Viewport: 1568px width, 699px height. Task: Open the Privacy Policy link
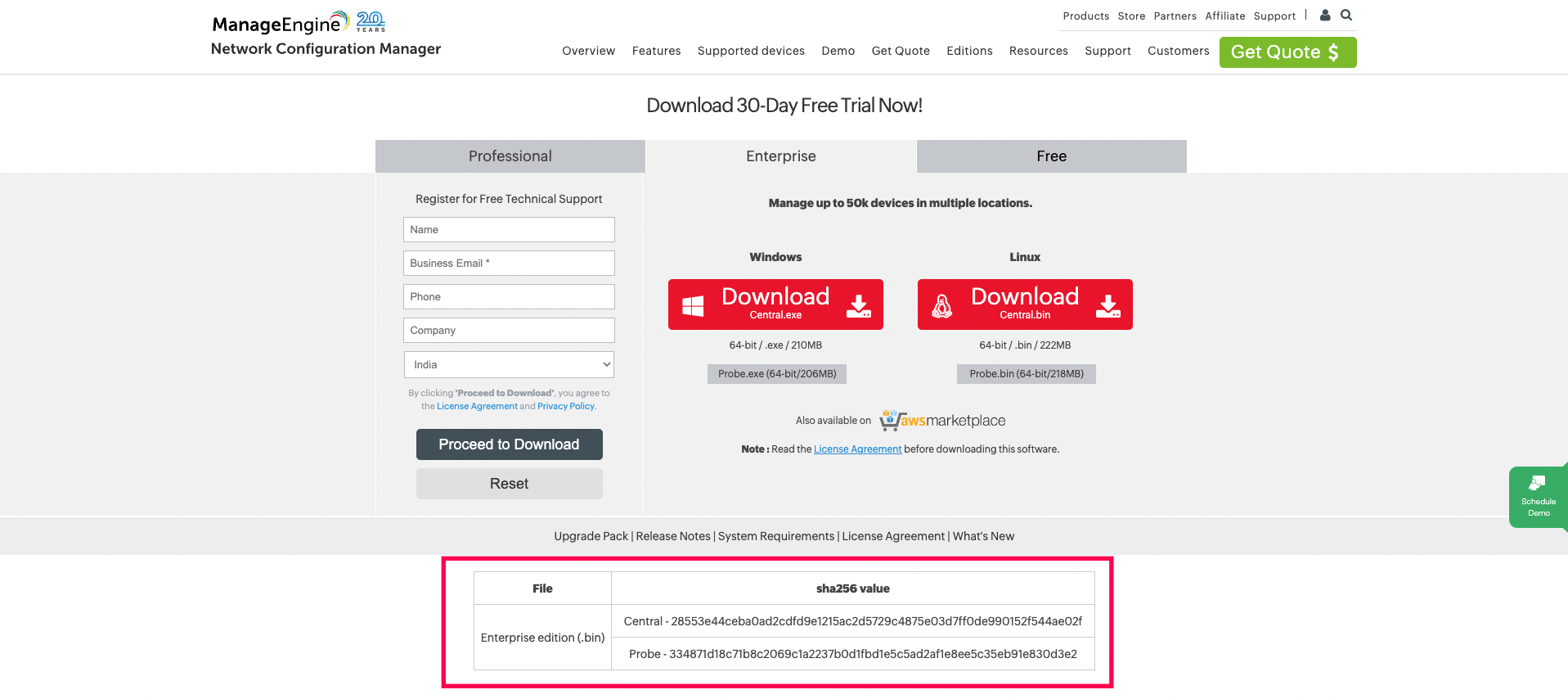566,406
